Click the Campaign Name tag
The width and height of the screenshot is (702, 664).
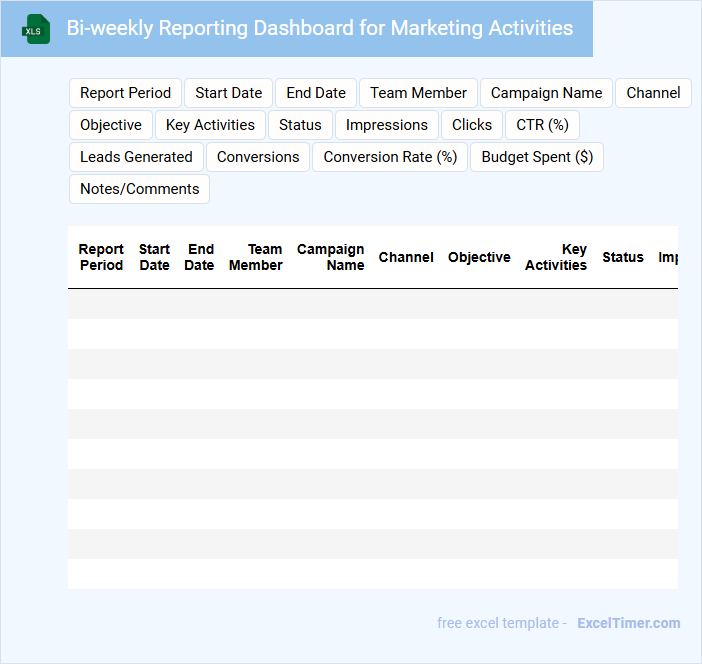[x=546, y=93]
